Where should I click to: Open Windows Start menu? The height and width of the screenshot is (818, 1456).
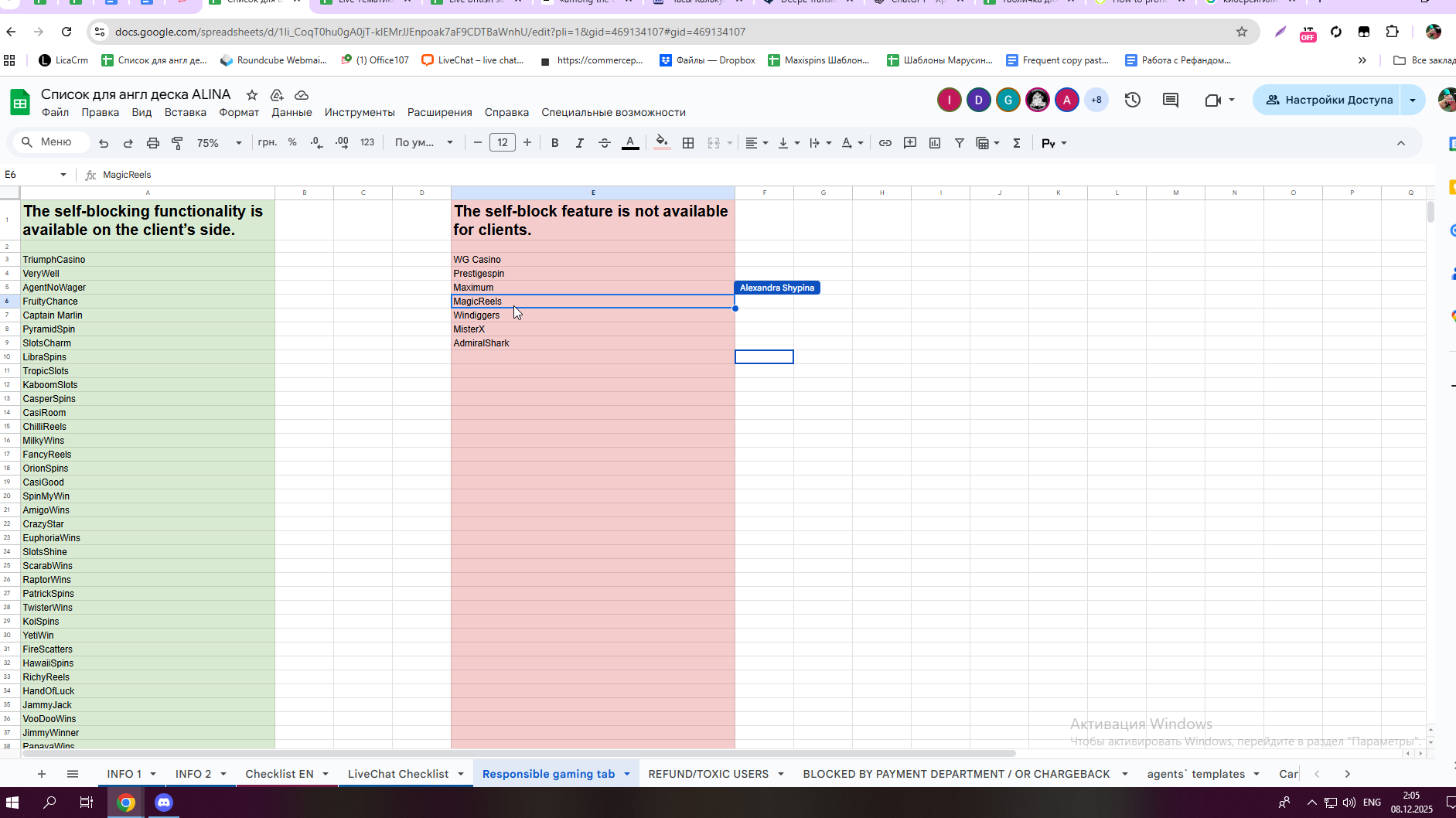pyautogui.click(x=12, y=803)
